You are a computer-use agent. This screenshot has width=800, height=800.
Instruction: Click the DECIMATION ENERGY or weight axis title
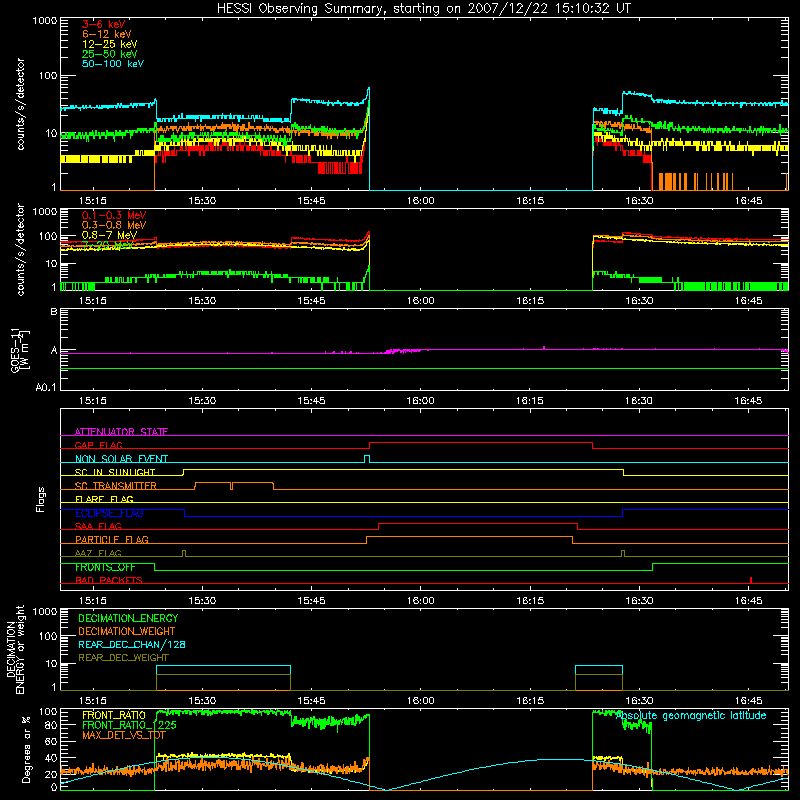(15, 649)
